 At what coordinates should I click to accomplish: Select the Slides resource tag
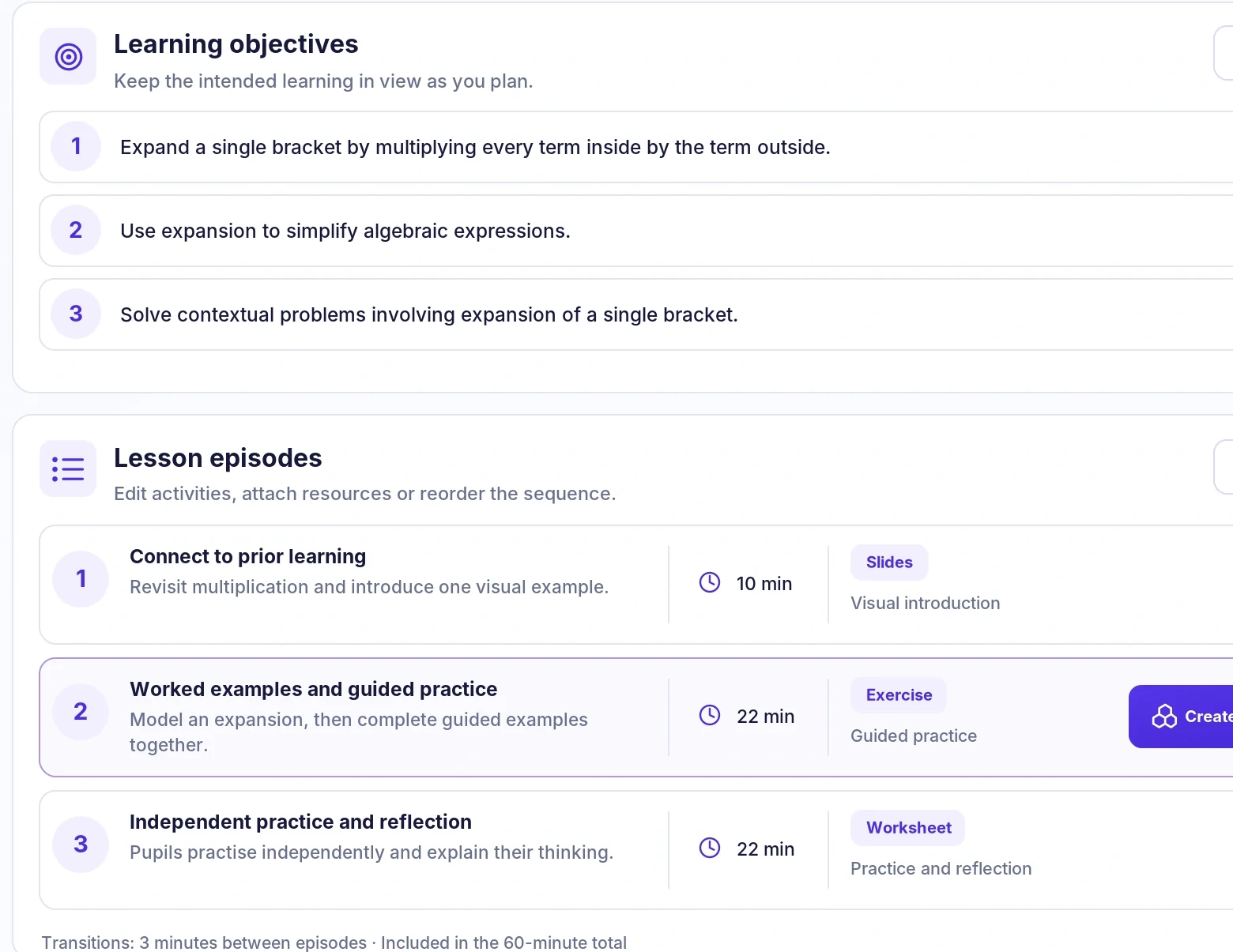(889, 563)
